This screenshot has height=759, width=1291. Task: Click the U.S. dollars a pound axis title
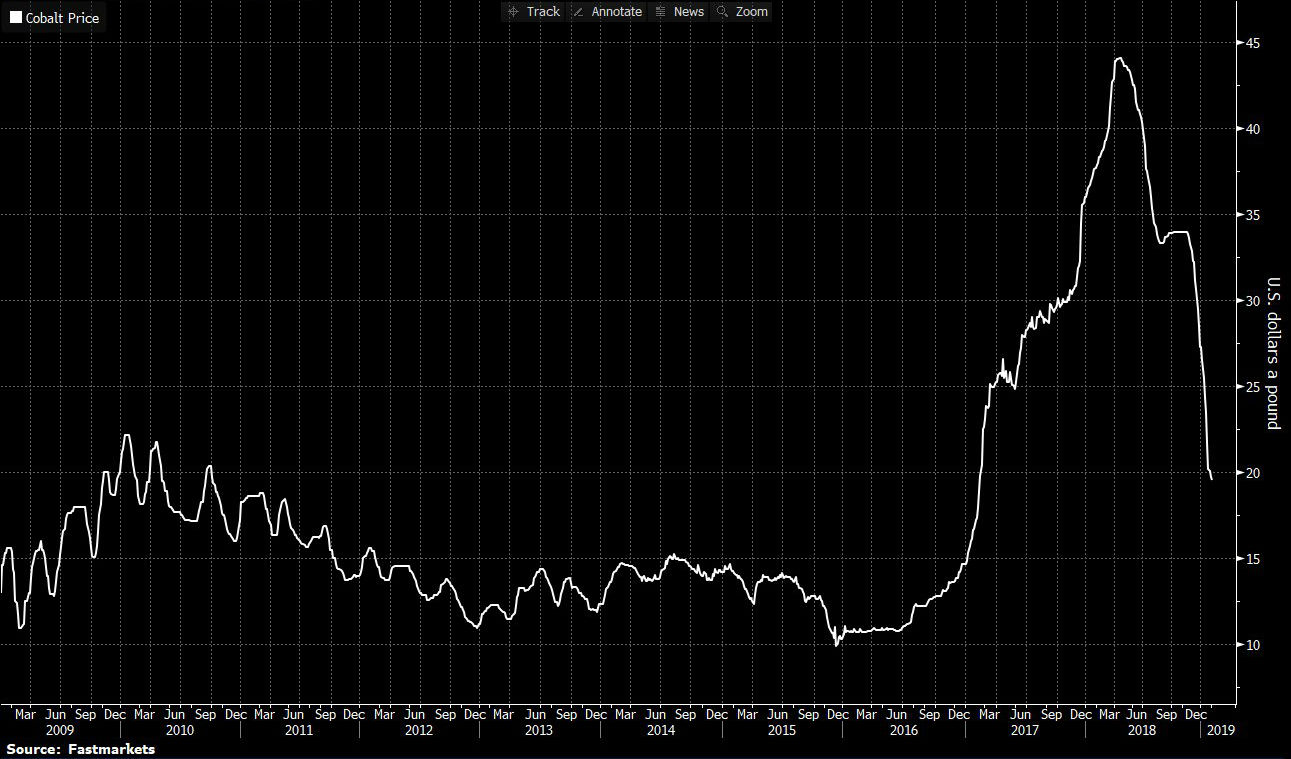click(x=1273, y=353)
